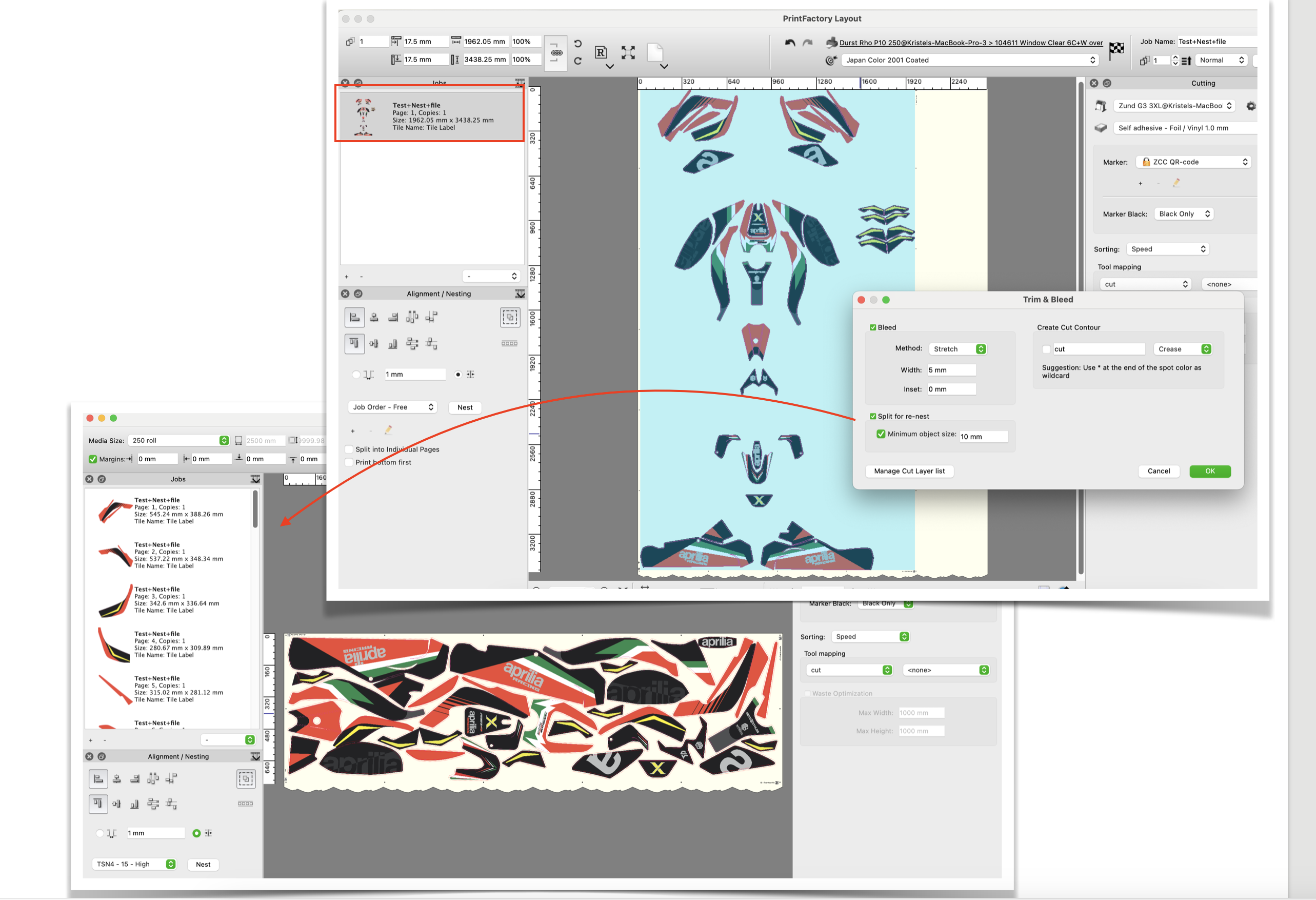The image size is (1316, 900).
Task: Uncheck Split for re-nest checkbox
Action: 872,416
